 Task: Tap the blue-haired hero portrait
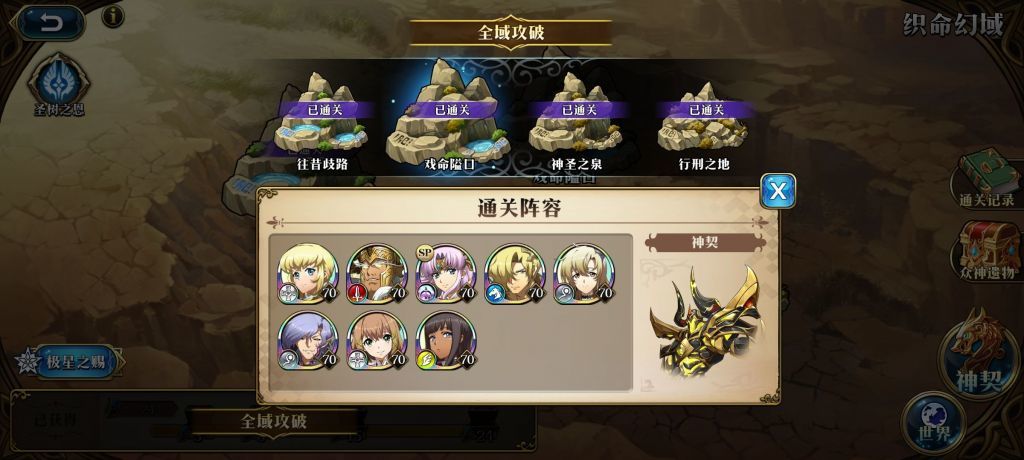[308, 342]
